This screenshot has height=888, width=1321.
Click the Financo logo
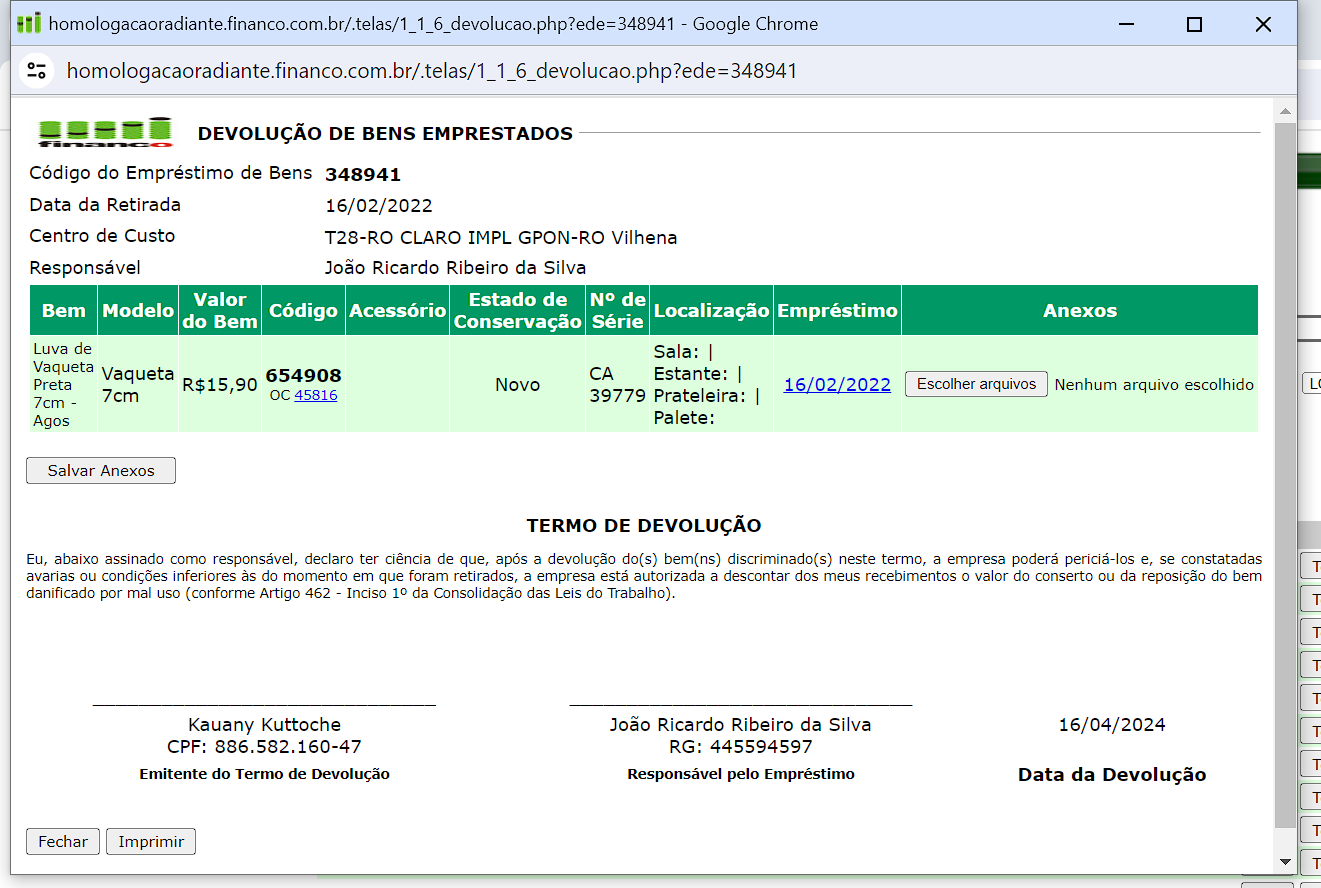point(105,132)
